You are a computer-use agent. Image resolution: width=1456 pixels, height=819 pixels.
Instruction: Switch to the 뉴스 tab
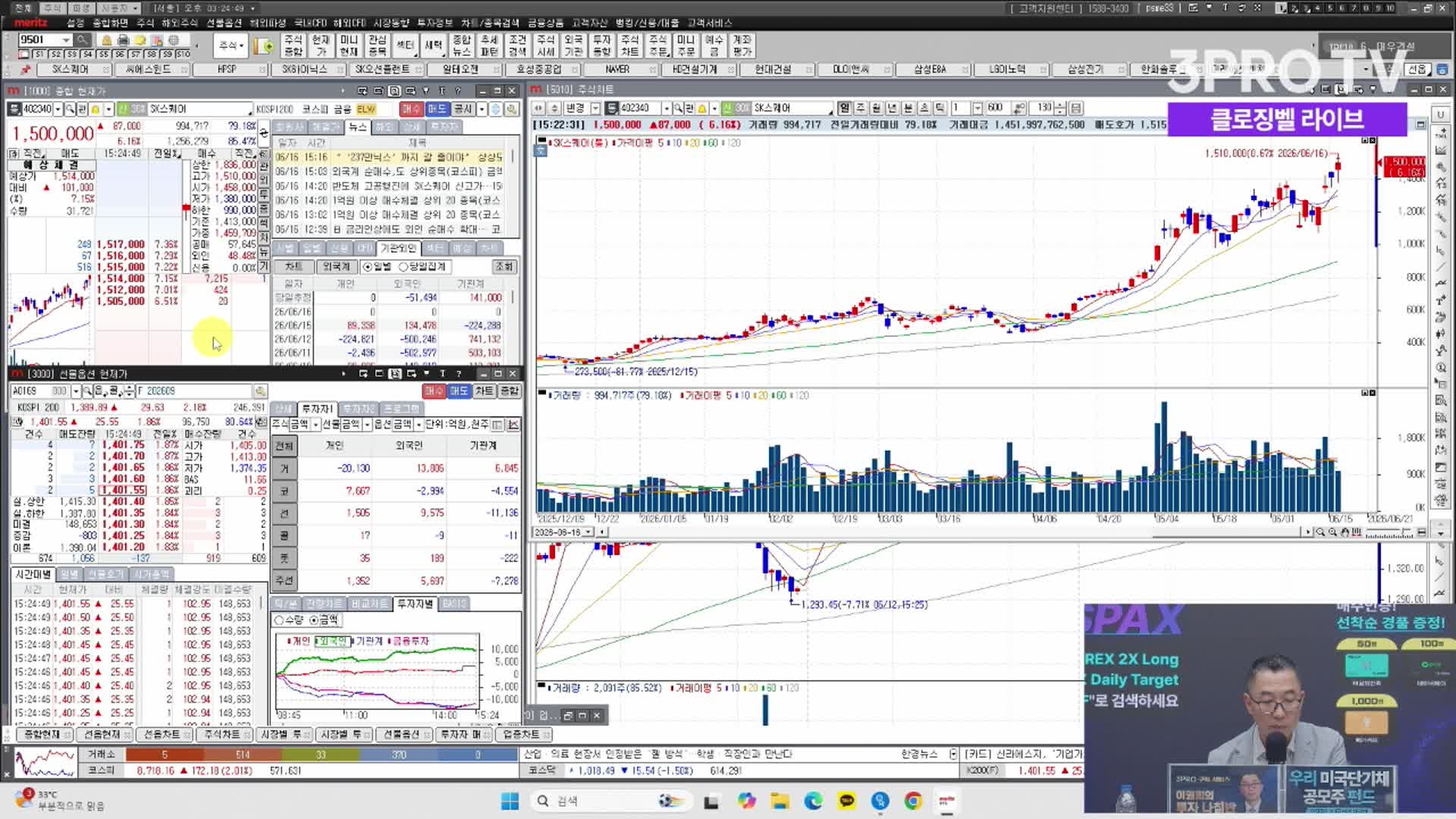pyautogui.click(x=357, y=127)
